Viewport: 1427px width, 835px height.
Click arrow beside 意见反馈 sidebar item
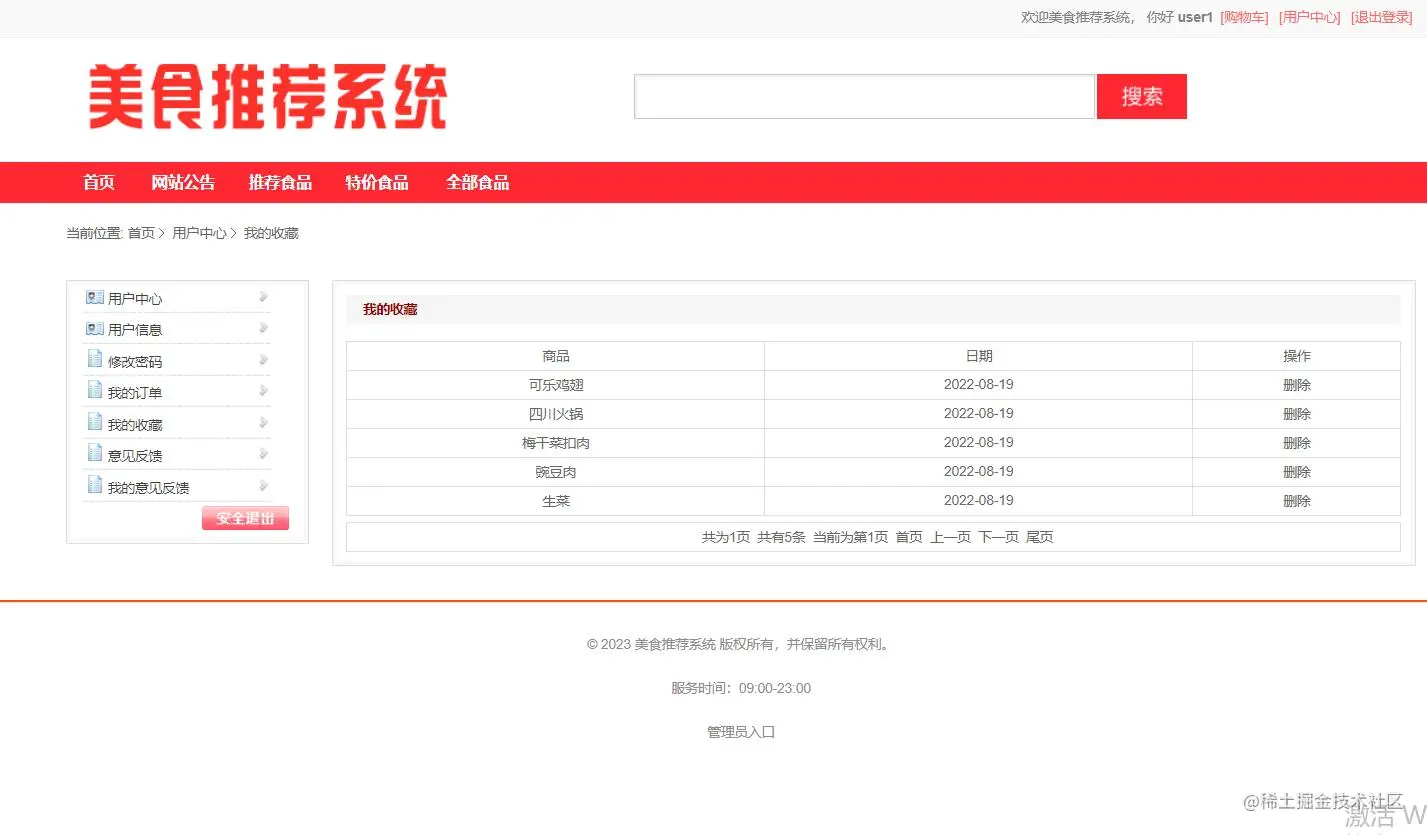pos(263,454)
